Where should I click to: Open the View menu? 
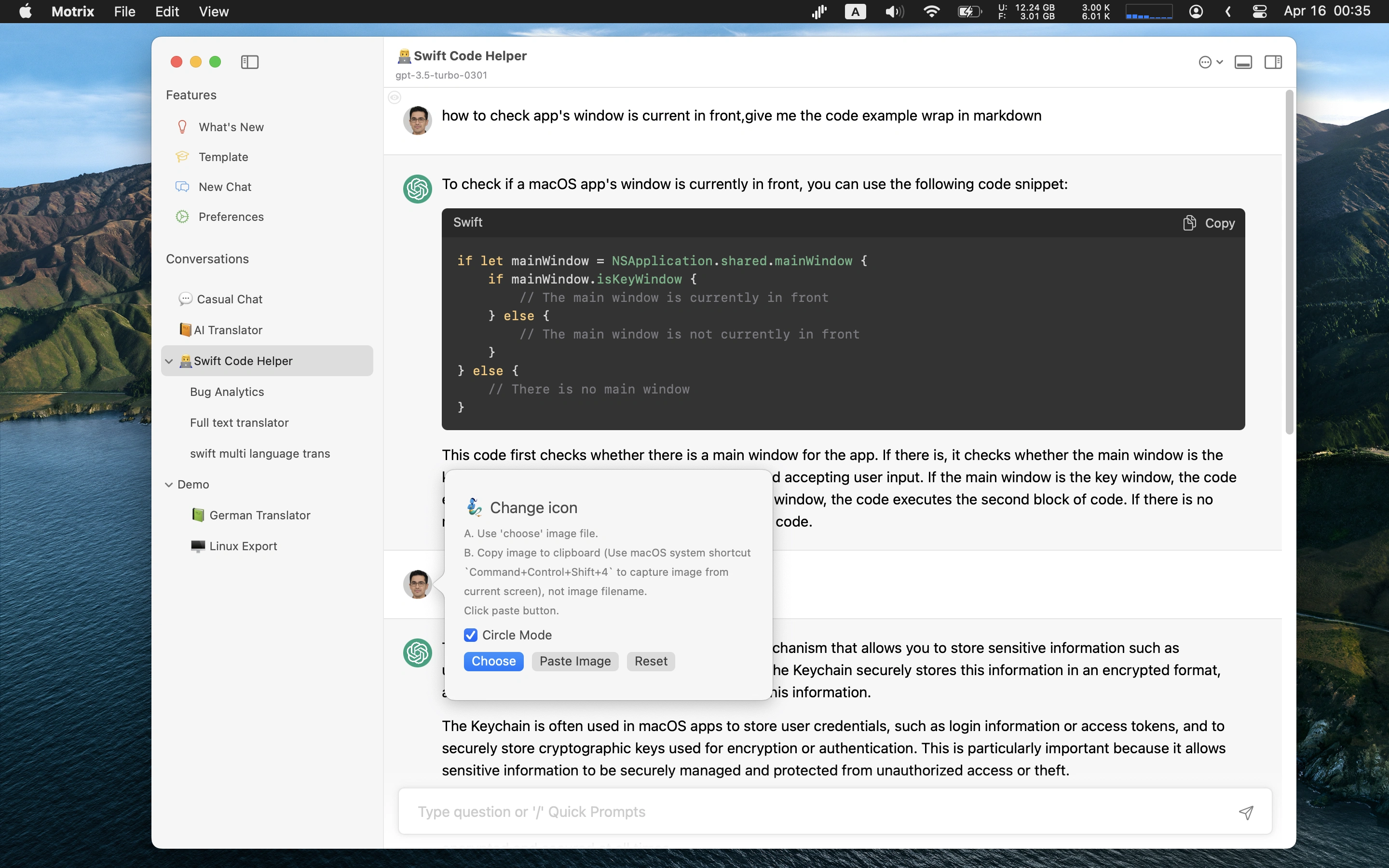[x=214, y=12]
